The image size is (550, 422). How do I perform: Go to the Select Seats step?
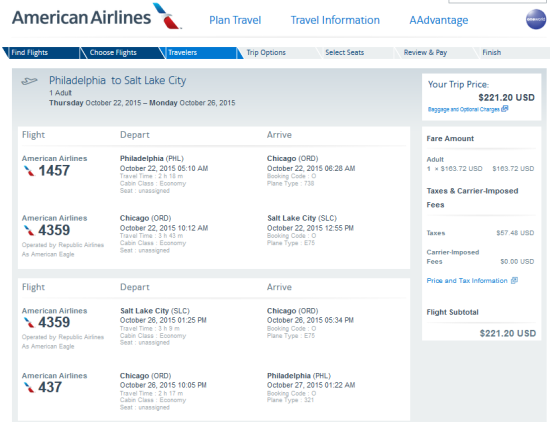(344, 53)
